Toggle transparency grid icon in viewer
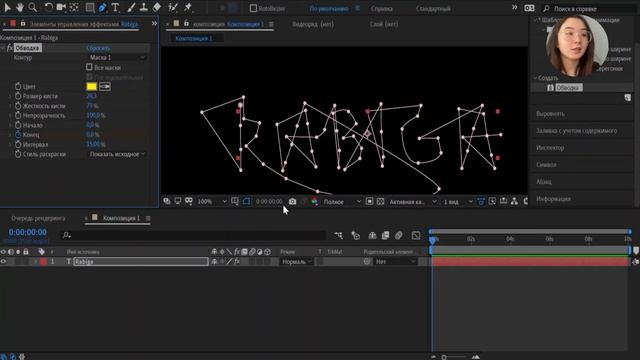This screenshot has width=640, height=360. pos(380,201)
